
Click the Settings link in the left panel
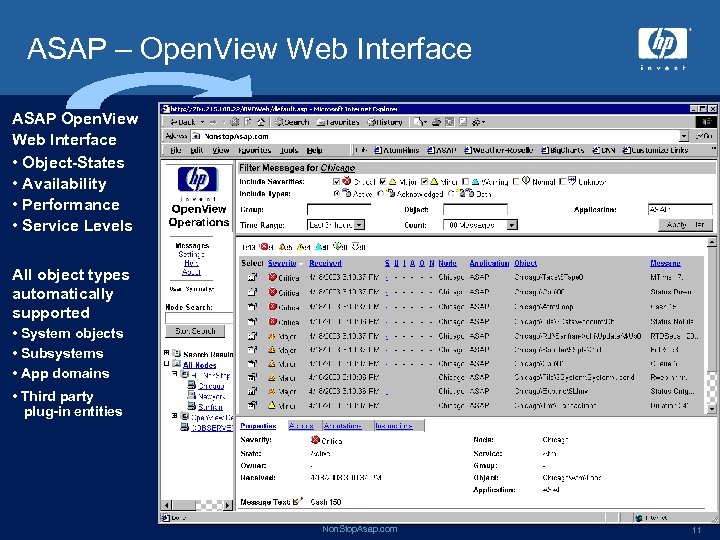pyautogui.click(x=191, y=254)
